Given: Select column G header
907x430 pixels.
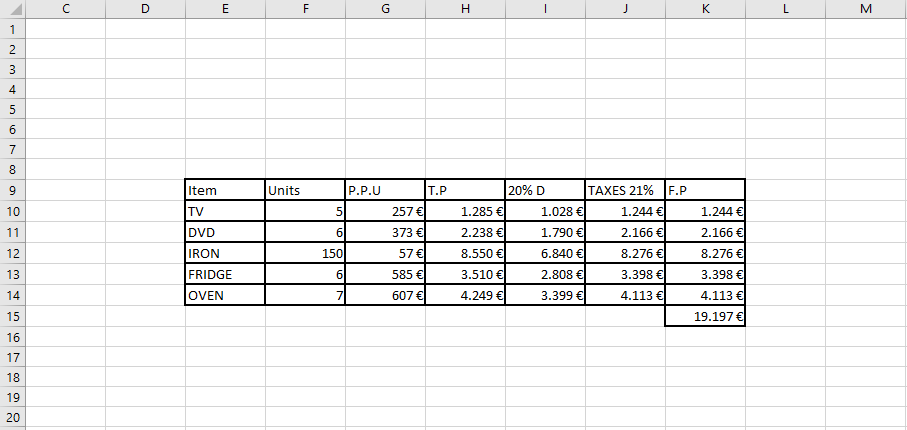Looking at the screenshot, I should (385, 9).
